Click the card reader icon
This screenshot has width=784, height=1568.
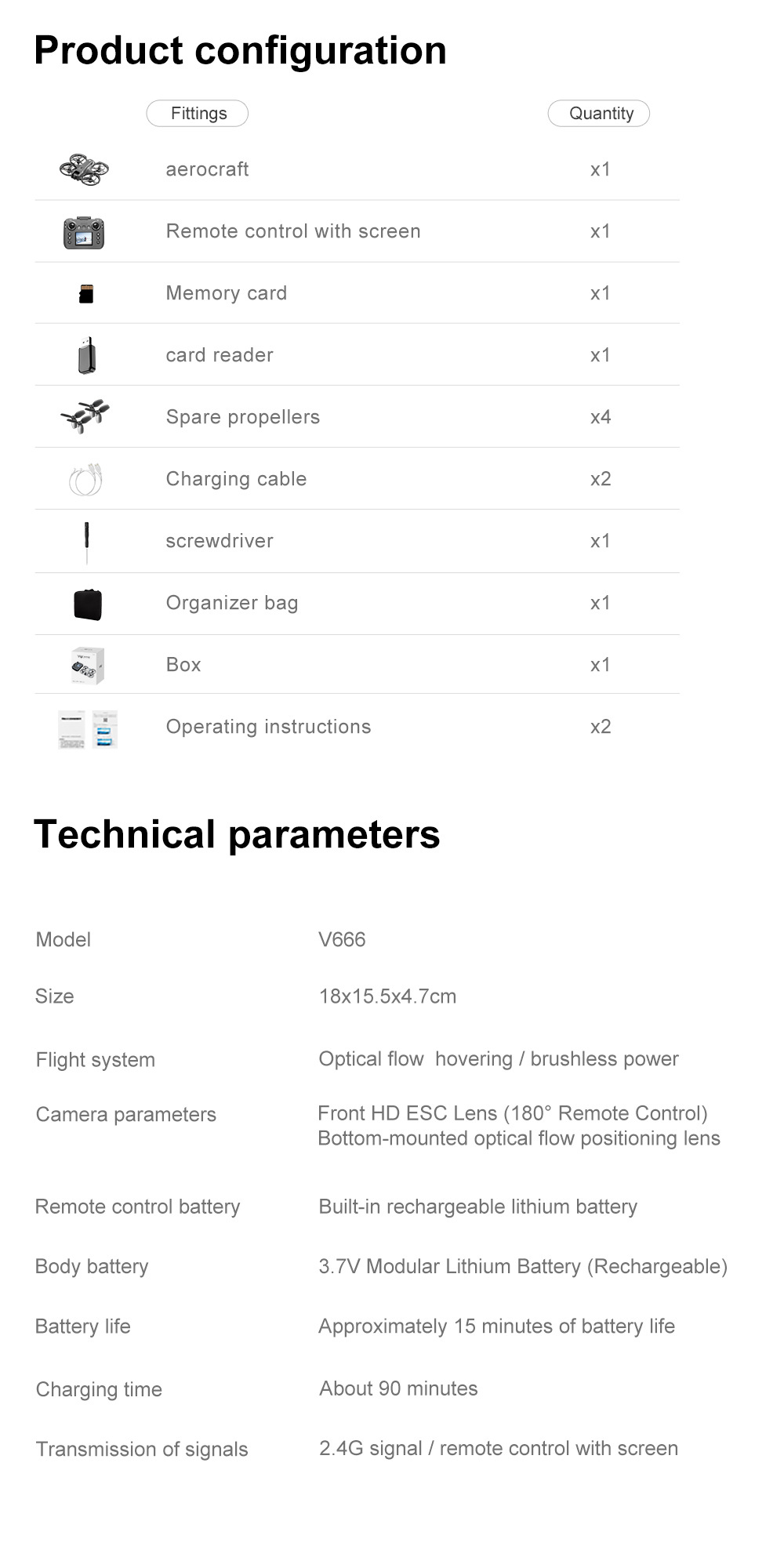click(87, 355)
